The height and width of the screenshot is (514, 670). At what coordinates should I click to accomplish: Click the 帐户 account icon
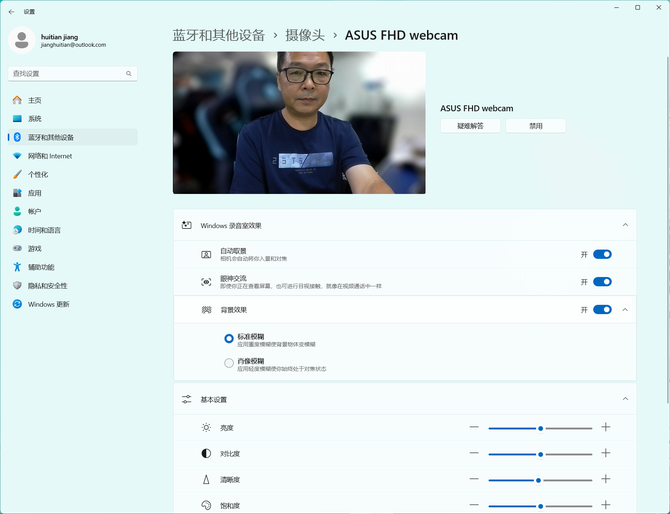pos(17,211)
